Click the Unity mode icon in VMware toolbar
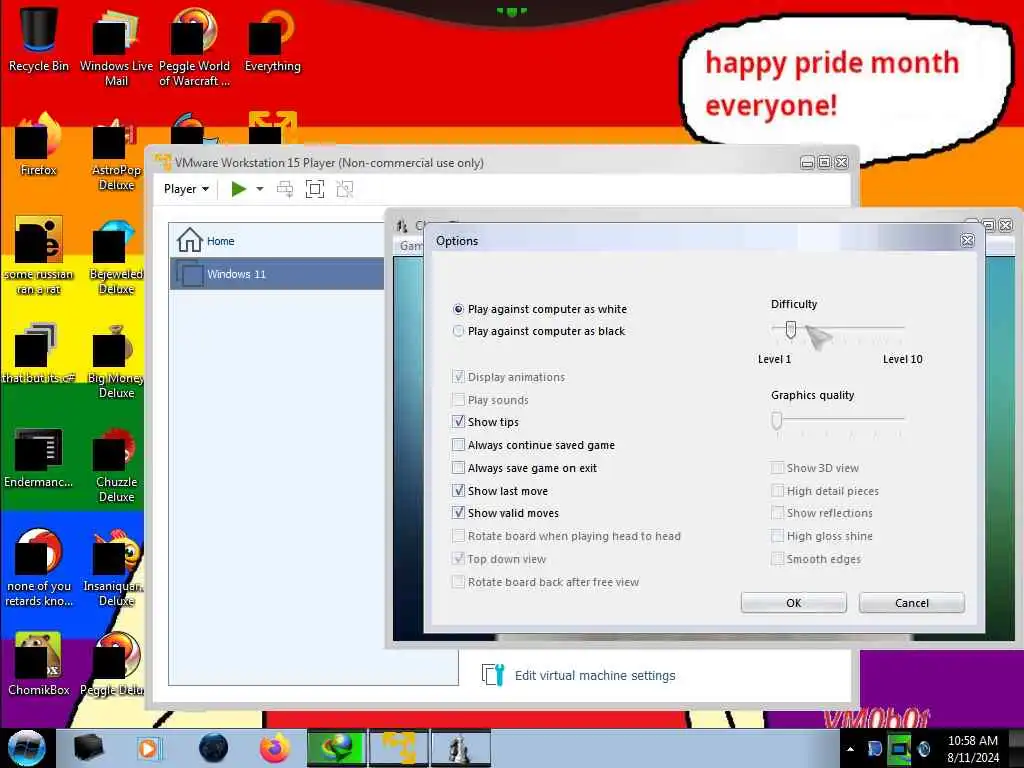This screenshot has width=1024, height=768. 345,189
